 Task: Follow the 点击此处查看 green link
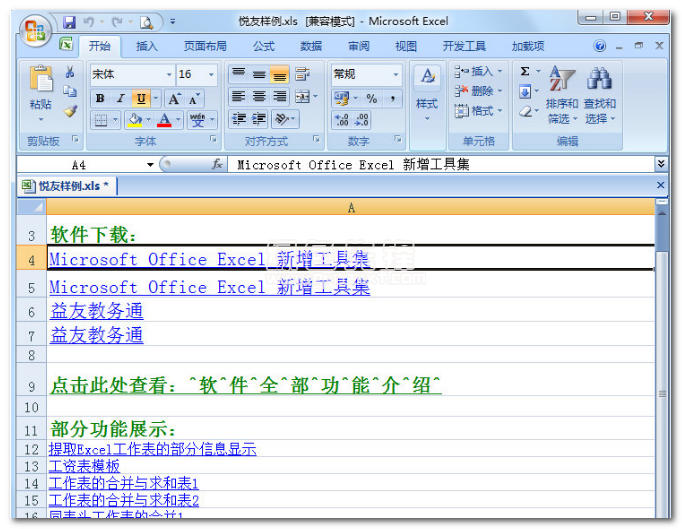point(246,385)
